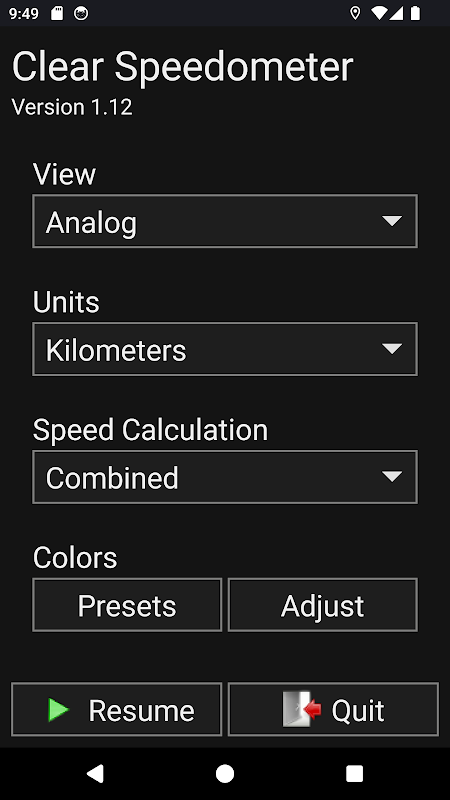Tap the Wi-Fi signal status icon
This screenshot has height=800, width=450.
tap(380, 13)
